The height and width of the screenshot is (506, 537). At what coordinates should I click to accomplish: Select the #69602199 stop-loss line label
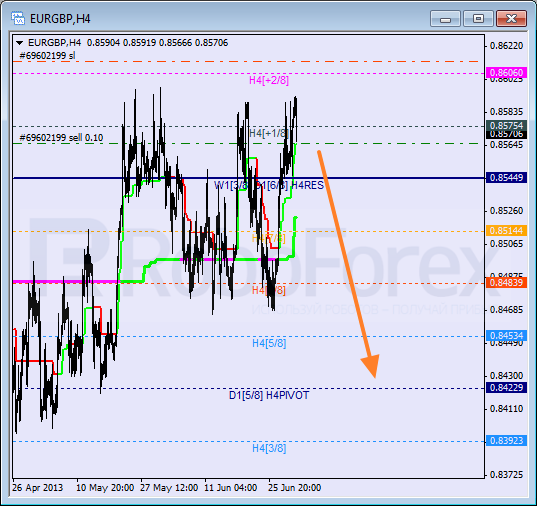(x=47, y=55)
